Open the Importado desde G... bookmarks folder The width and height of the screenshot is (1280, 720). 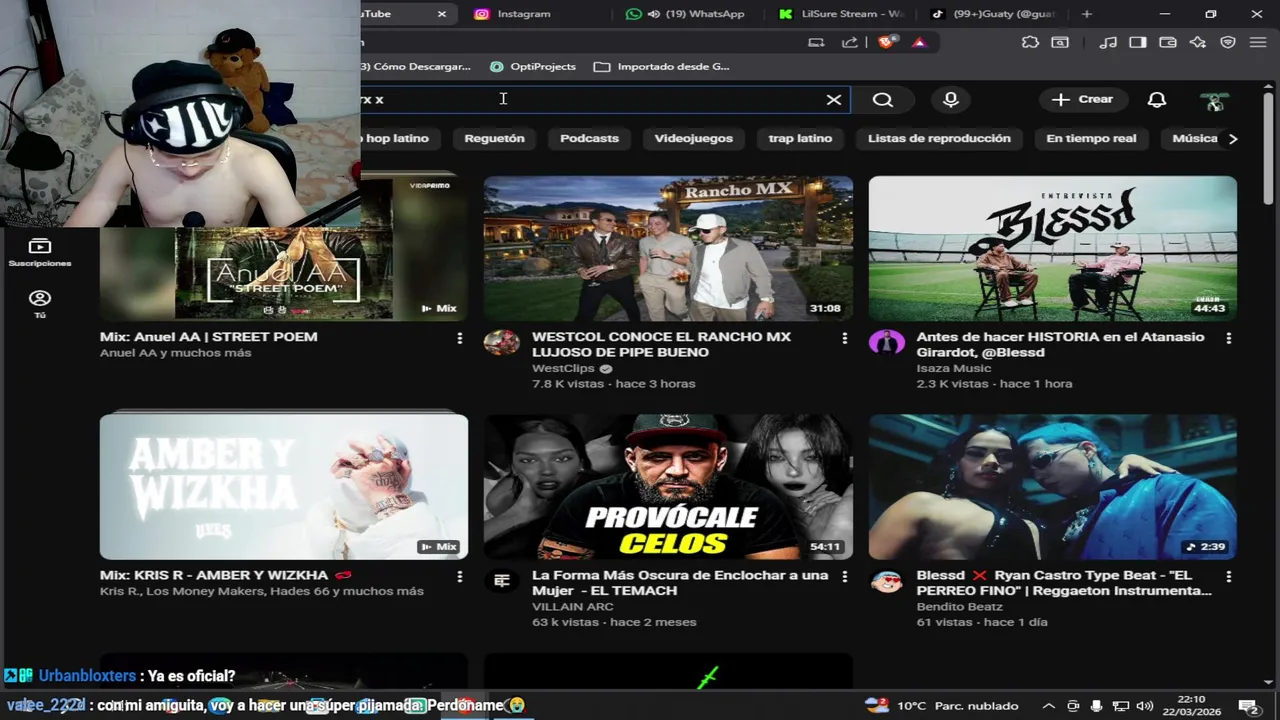point(662,66)
